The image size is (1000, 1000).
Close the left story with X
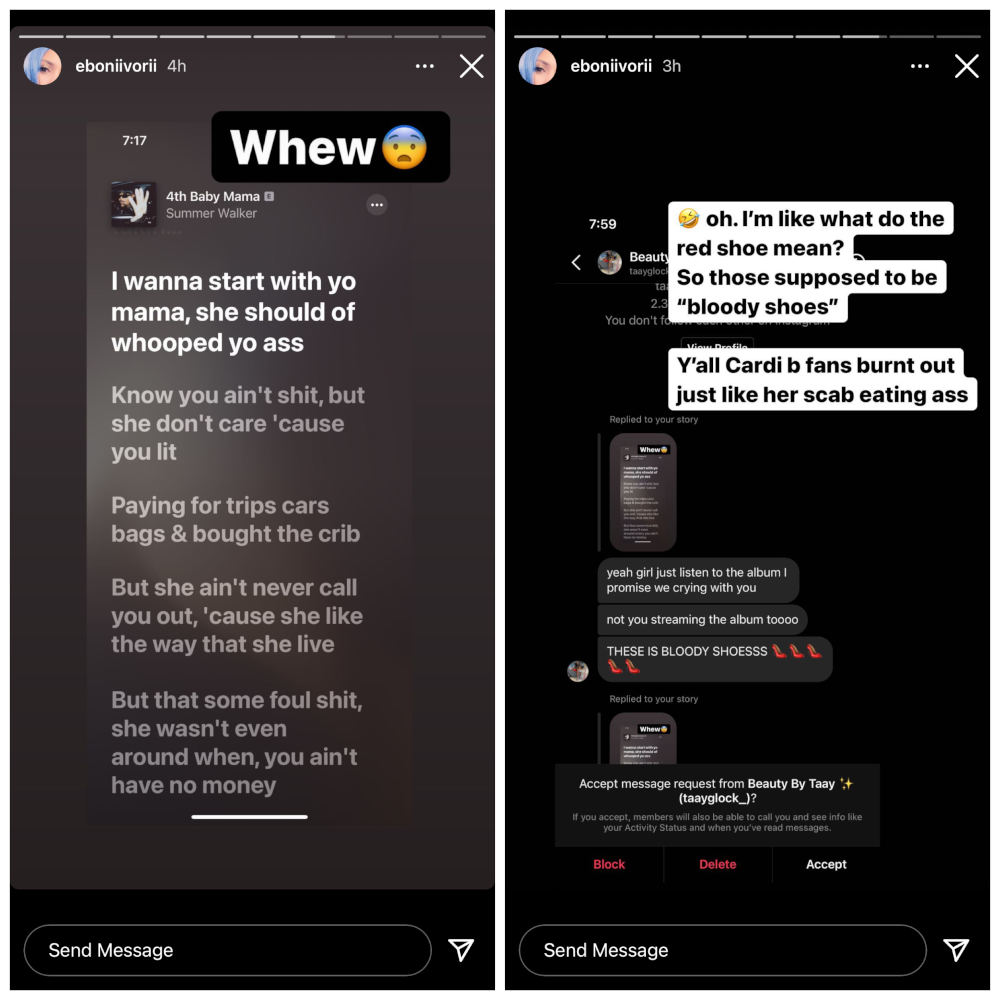(471, 66)
